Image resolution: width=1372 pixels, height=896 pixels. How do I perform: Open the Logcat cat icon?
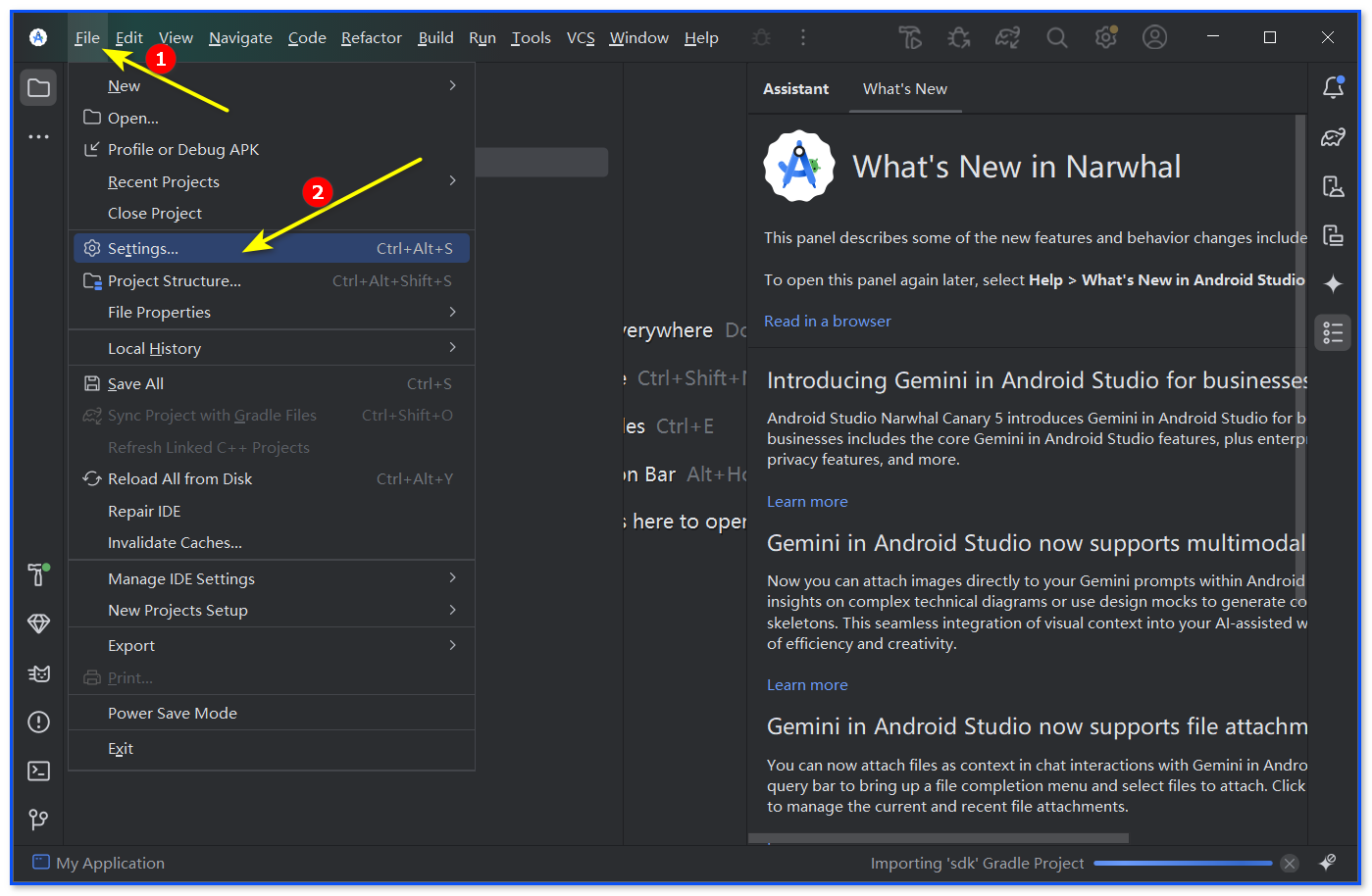pos(39,673)
